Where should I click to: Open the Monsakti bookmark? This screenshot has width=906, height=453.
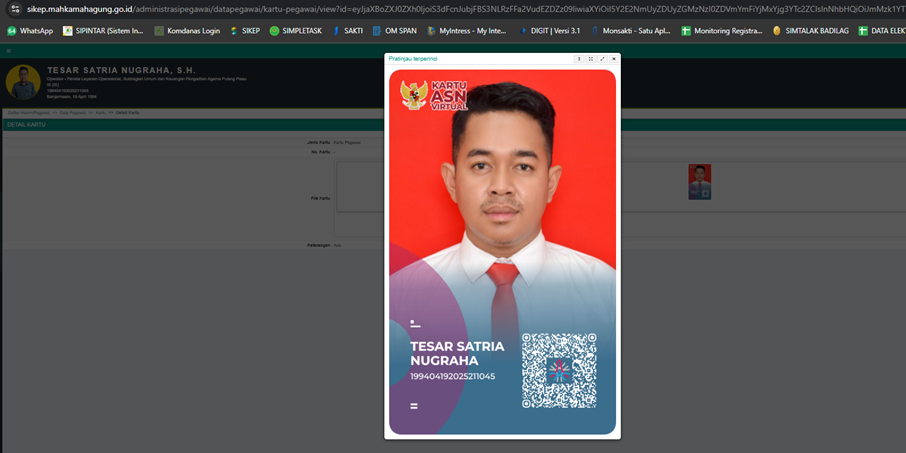630,31
